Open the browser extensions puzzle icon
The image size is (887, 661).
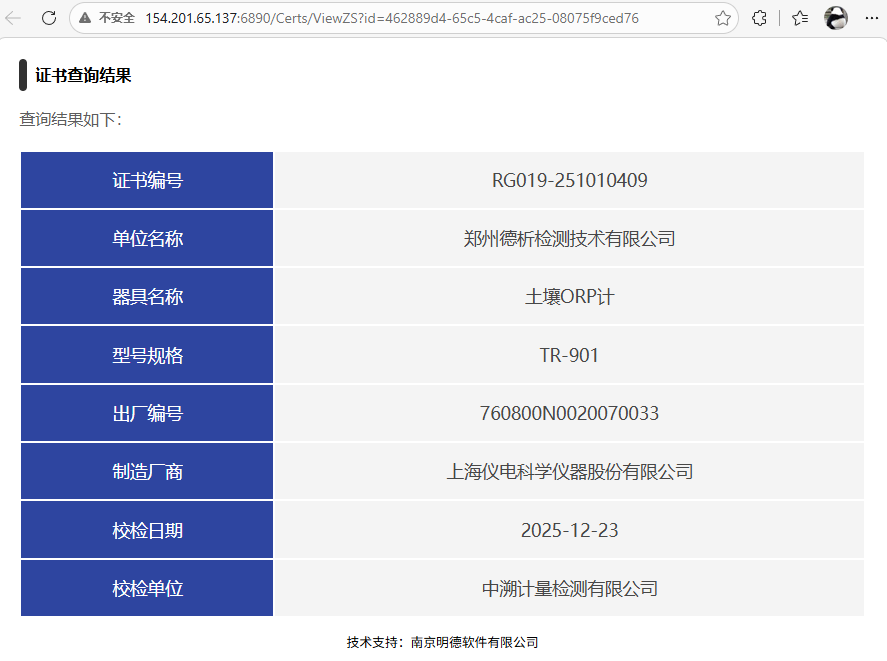click(x=760, y=18)
